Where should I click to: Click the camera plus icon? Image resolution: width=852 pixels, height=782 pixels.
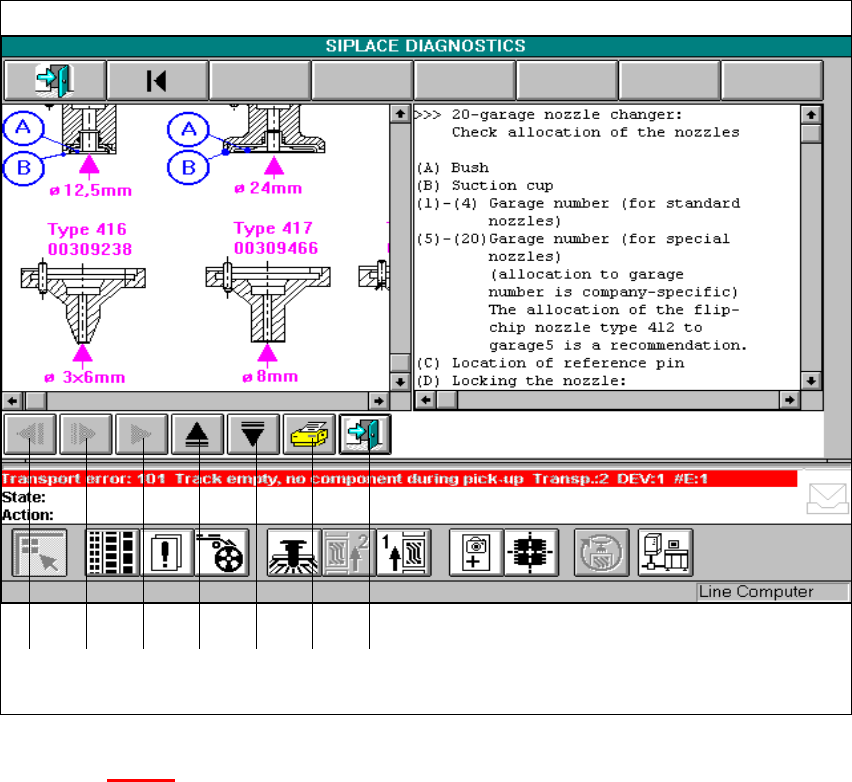pyautogui.click(x=476, y=553)
